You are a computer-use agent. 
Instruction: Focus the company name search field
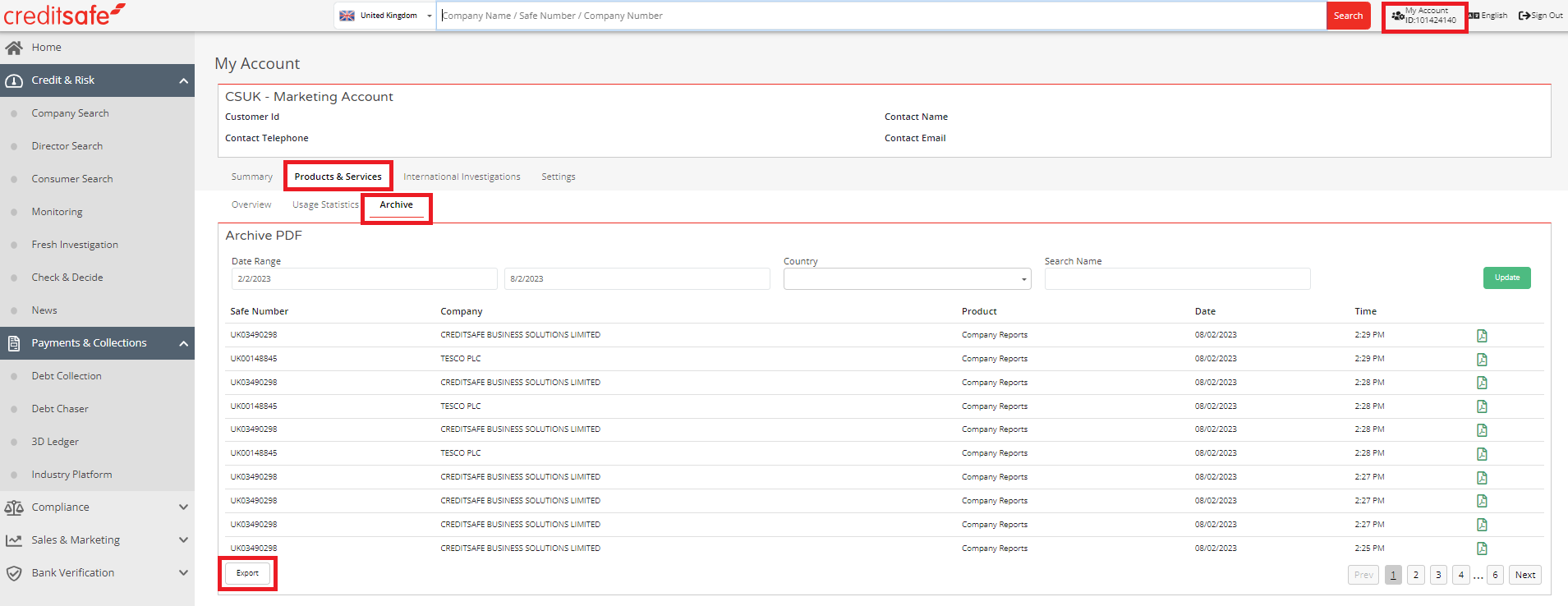(x=881, y=16)
